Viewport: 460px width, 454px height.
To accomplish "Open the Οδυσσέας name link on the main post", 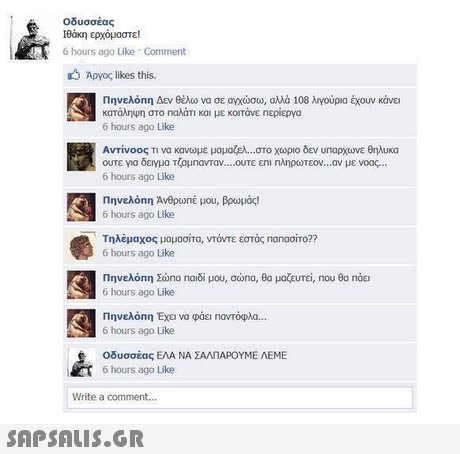I will (88, 22).
